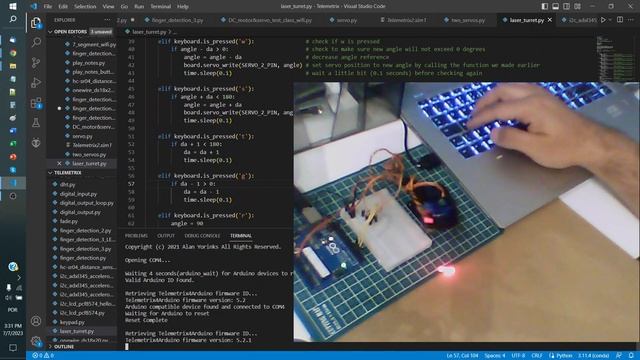Open the Run menu

coord(139,7)
